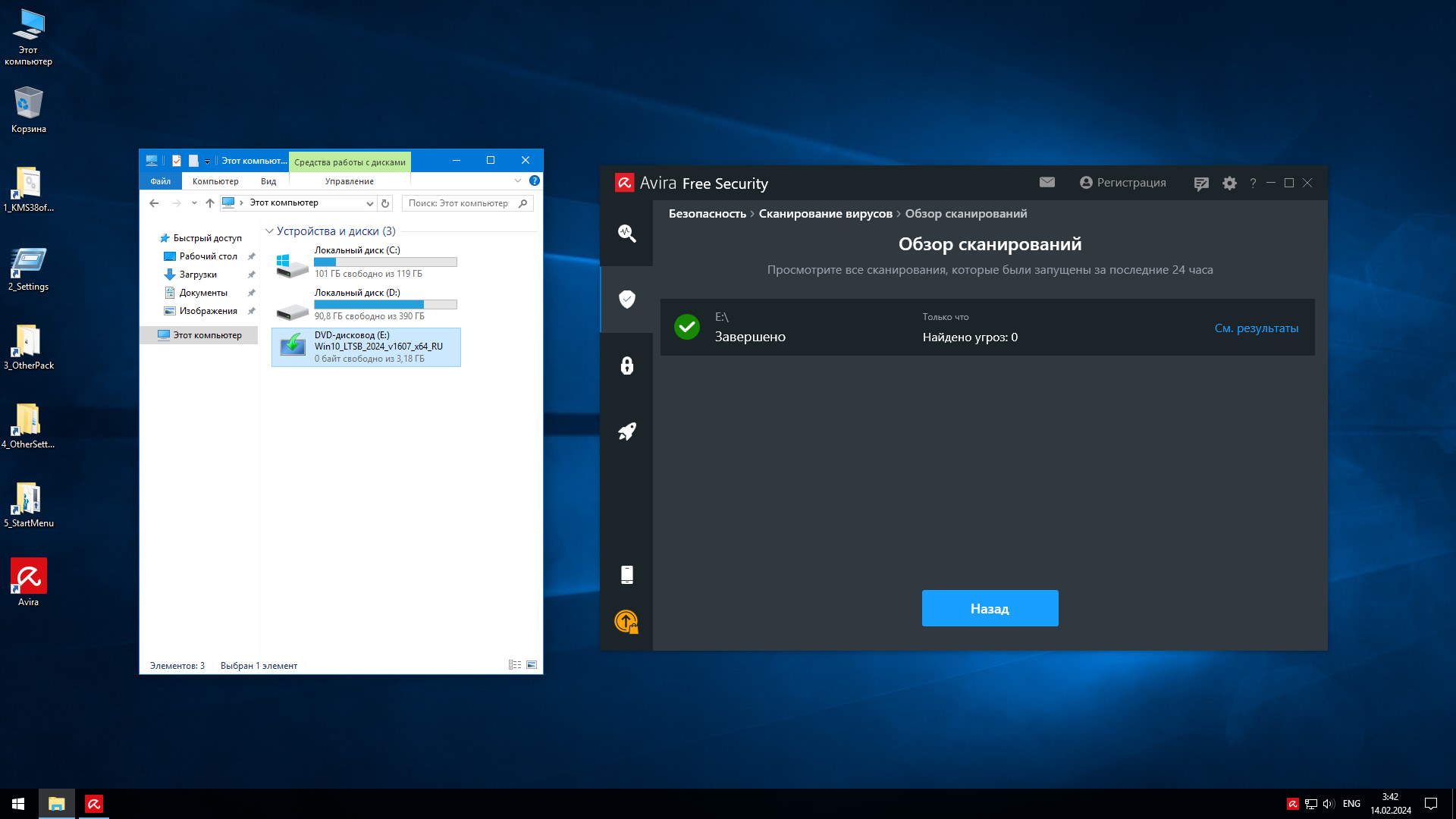Select the Security shield sidebar icon

pyautogui.click(x=626, y=300)
